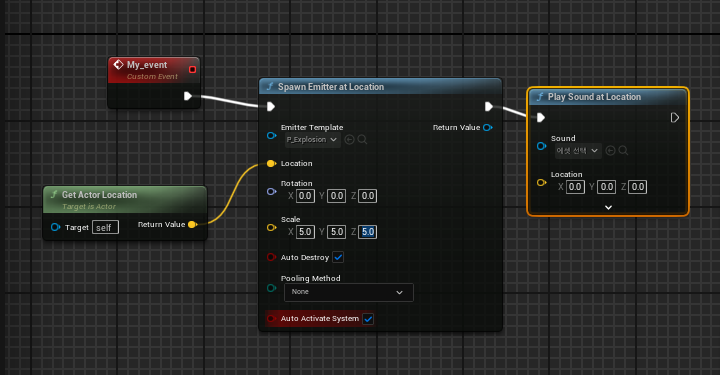720x375 pixels.
Task: Browse to P_Explosion in content browser
Action: (362, 140)
